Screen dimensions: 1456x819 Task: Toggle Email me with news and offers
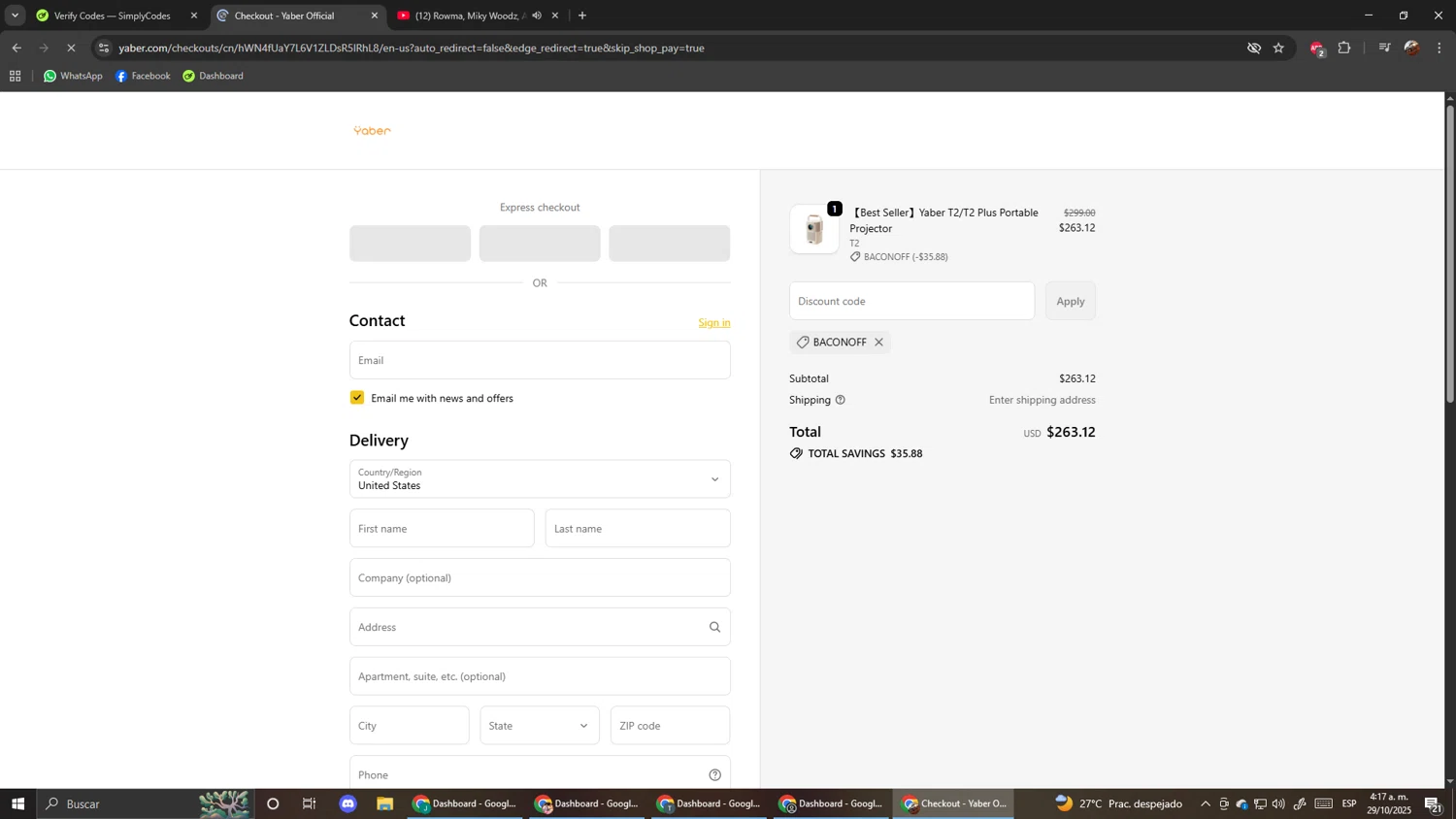coord(357,398)
